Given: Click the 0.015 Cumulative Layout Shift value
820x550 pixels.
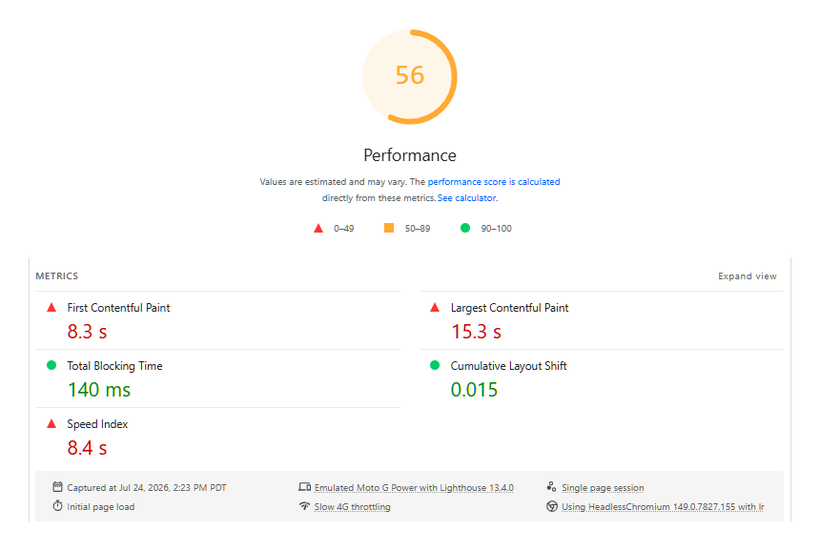Looking at the screenshot, I should (x=474, y=389).
